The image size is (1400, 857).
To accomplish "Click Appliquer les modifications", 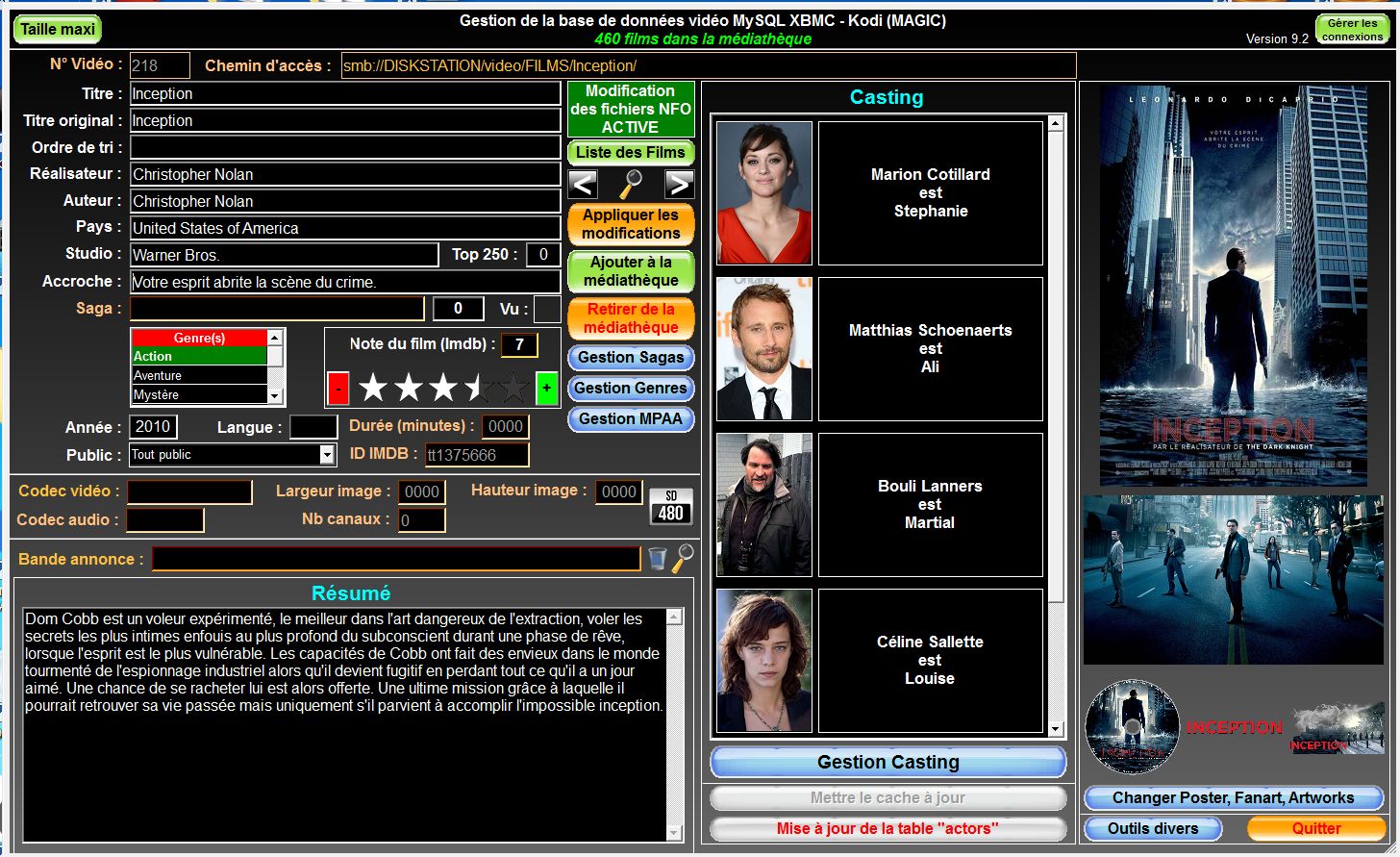I will tap(631, 224).
